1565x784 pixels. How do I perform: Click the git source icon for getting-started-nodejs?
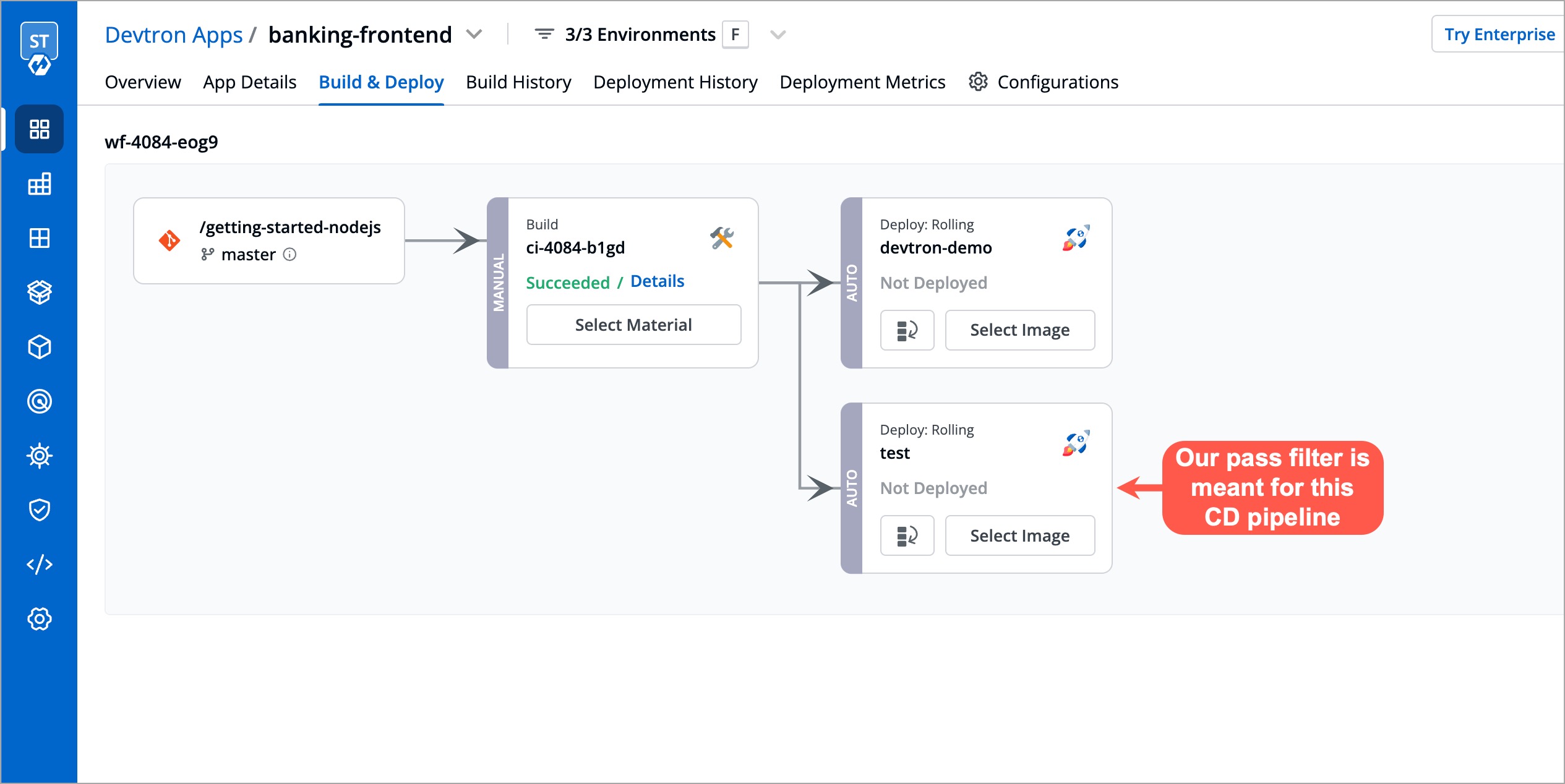click(x=169, y=241)
